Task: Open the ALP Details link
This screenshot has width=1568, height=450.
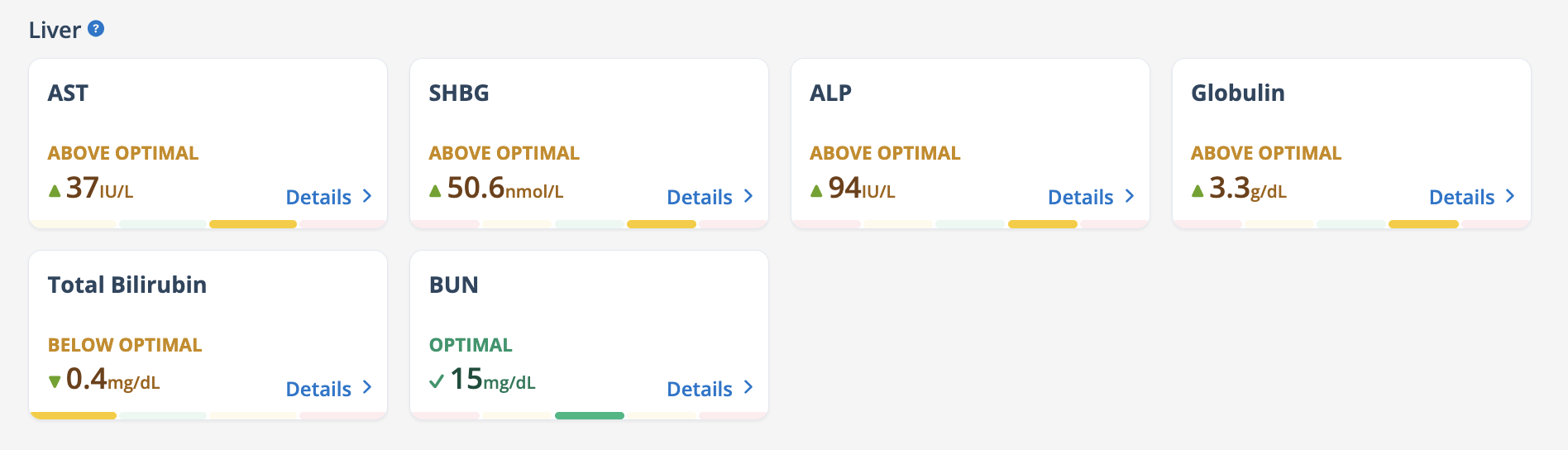Action: 1081,197
